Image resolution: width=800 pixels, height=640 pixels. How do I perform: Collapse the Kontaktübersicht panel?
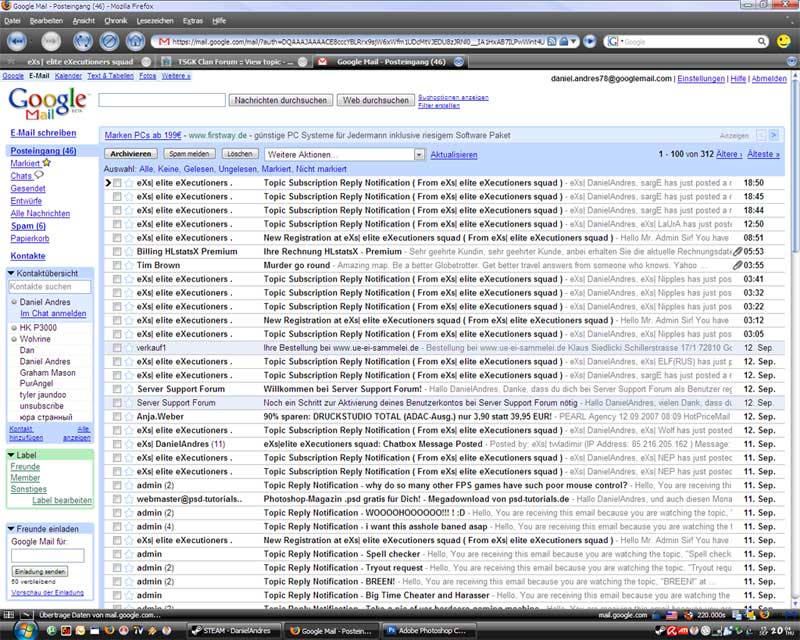coord(12,272)
